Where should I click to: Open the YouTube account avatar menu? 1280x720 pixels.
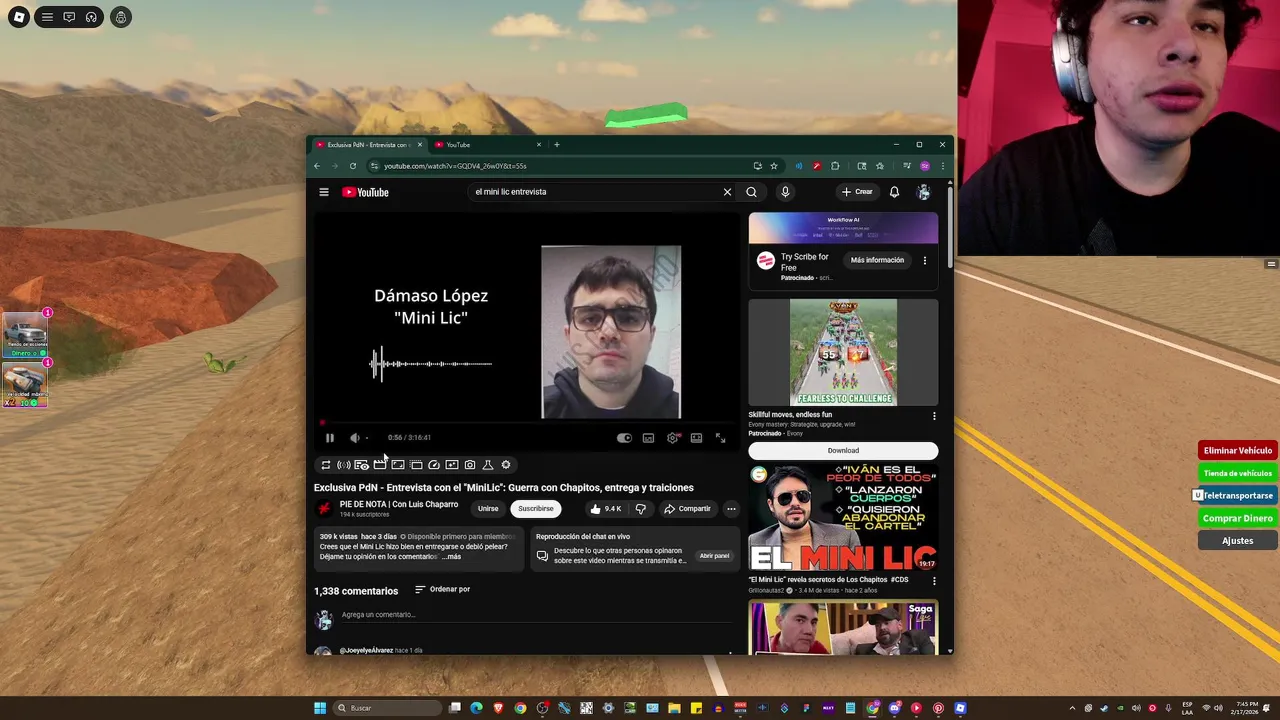923,192
